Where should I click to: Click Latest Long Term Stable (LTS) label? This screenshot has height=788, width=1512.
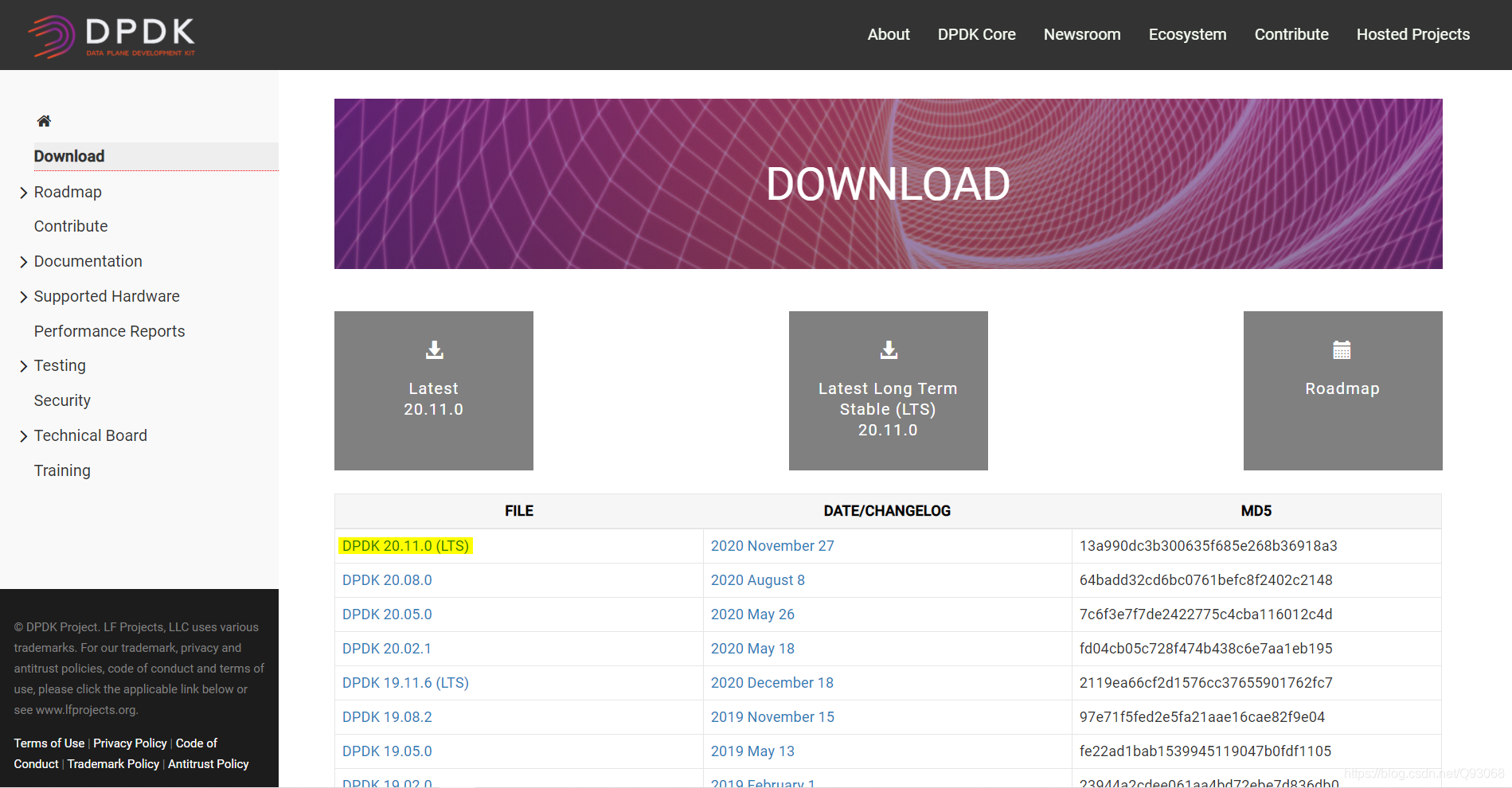pos(888,409)
